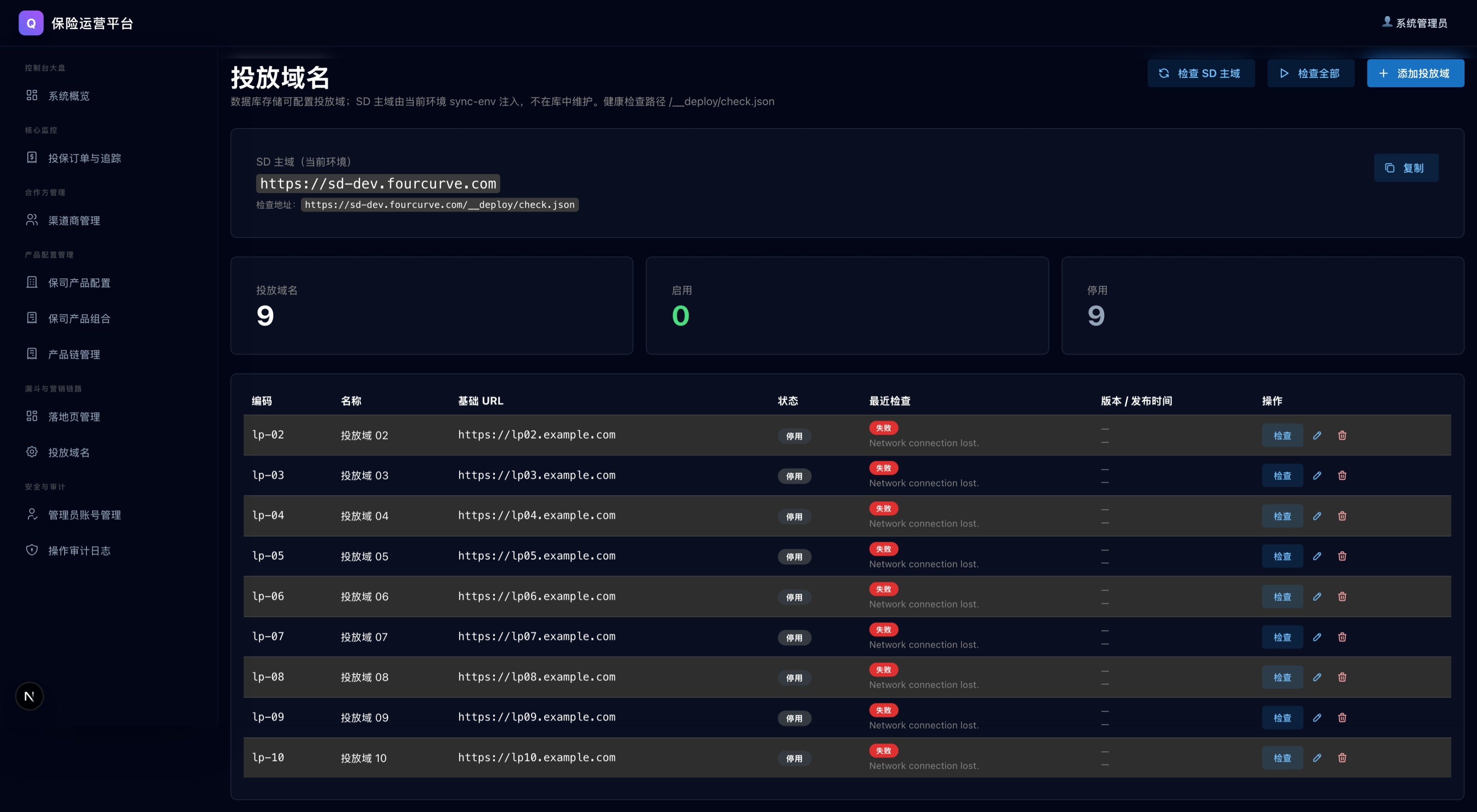
Task: Click the 最近检查 column header
Action: 889,401
